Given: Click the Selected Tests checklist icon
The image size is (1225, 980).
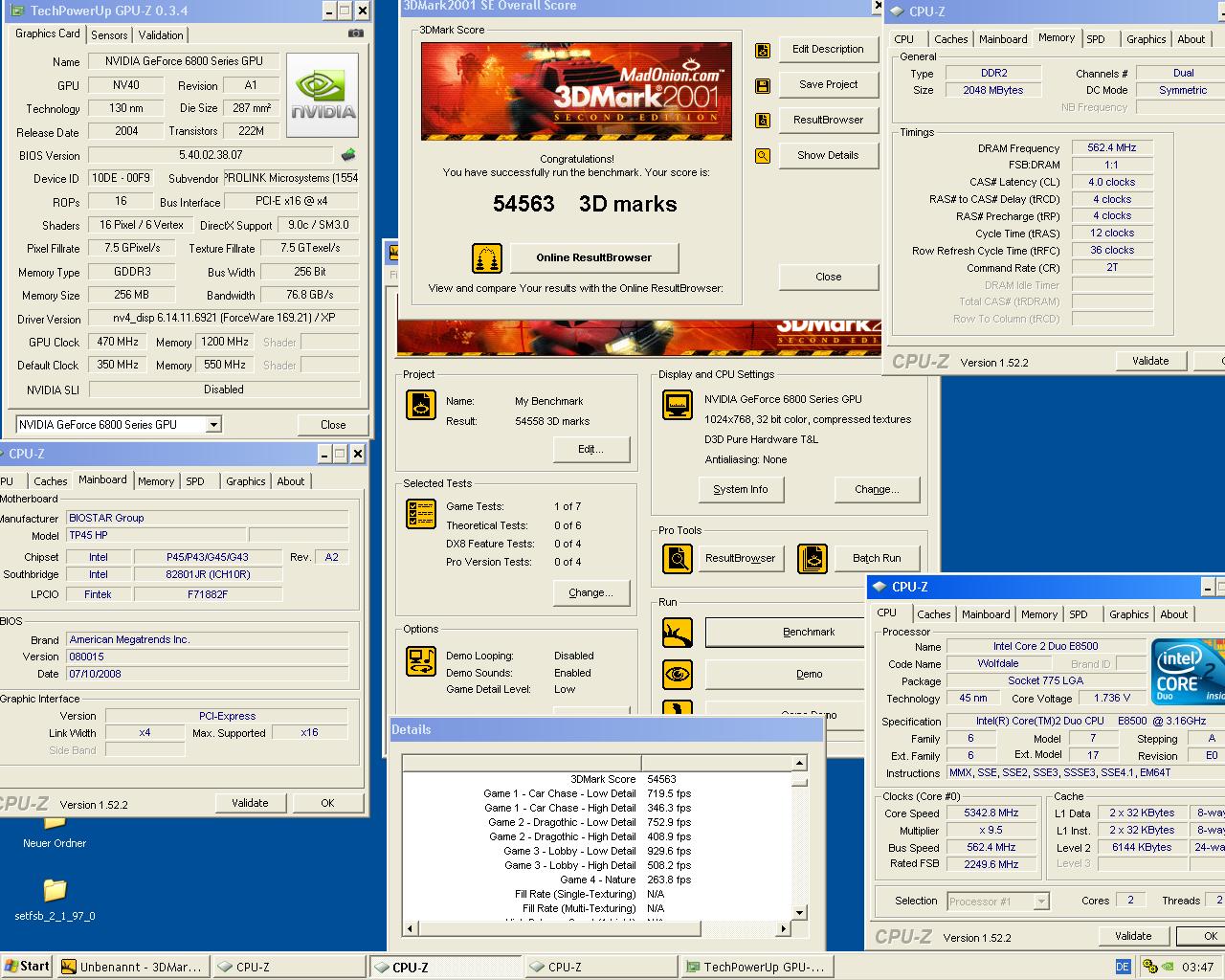Looking at the screenshot, I should [x=421, y=514].
